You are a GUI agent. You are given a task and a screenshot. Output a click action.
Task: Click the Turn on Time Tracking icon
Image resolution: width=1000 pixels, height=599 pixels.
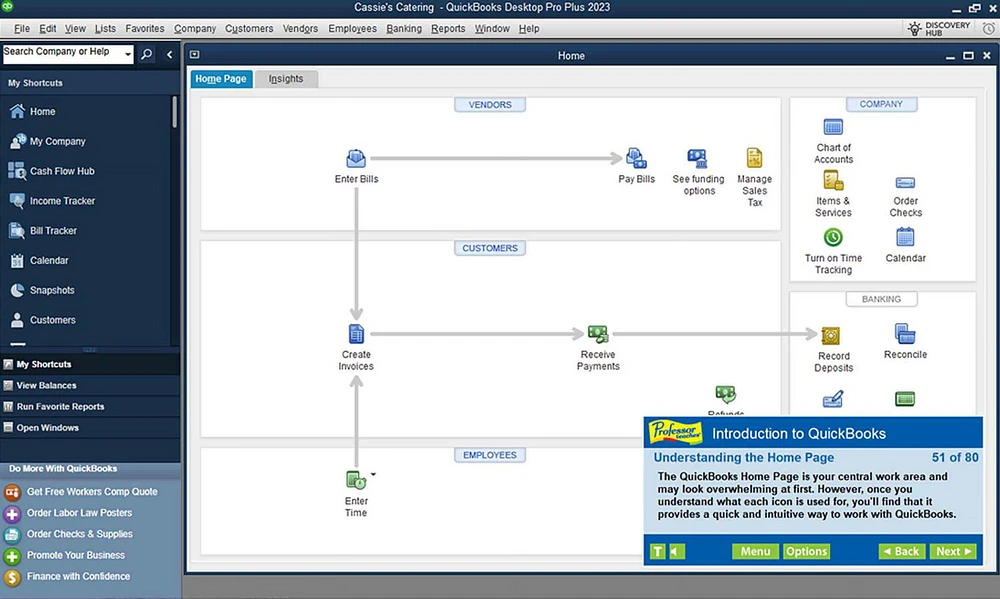[833, 238]
